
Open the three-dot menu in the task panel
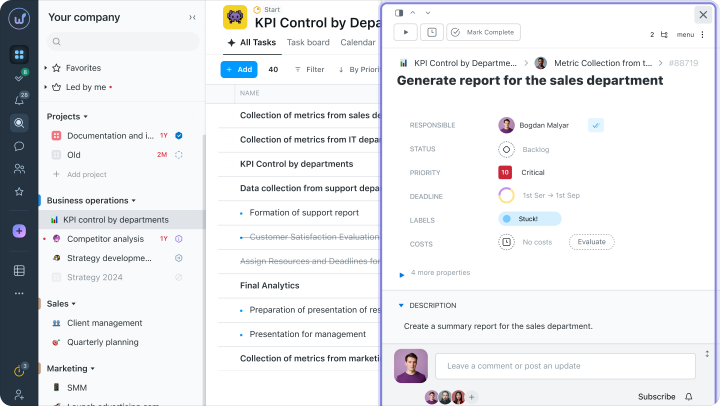(x=704, y=34)
